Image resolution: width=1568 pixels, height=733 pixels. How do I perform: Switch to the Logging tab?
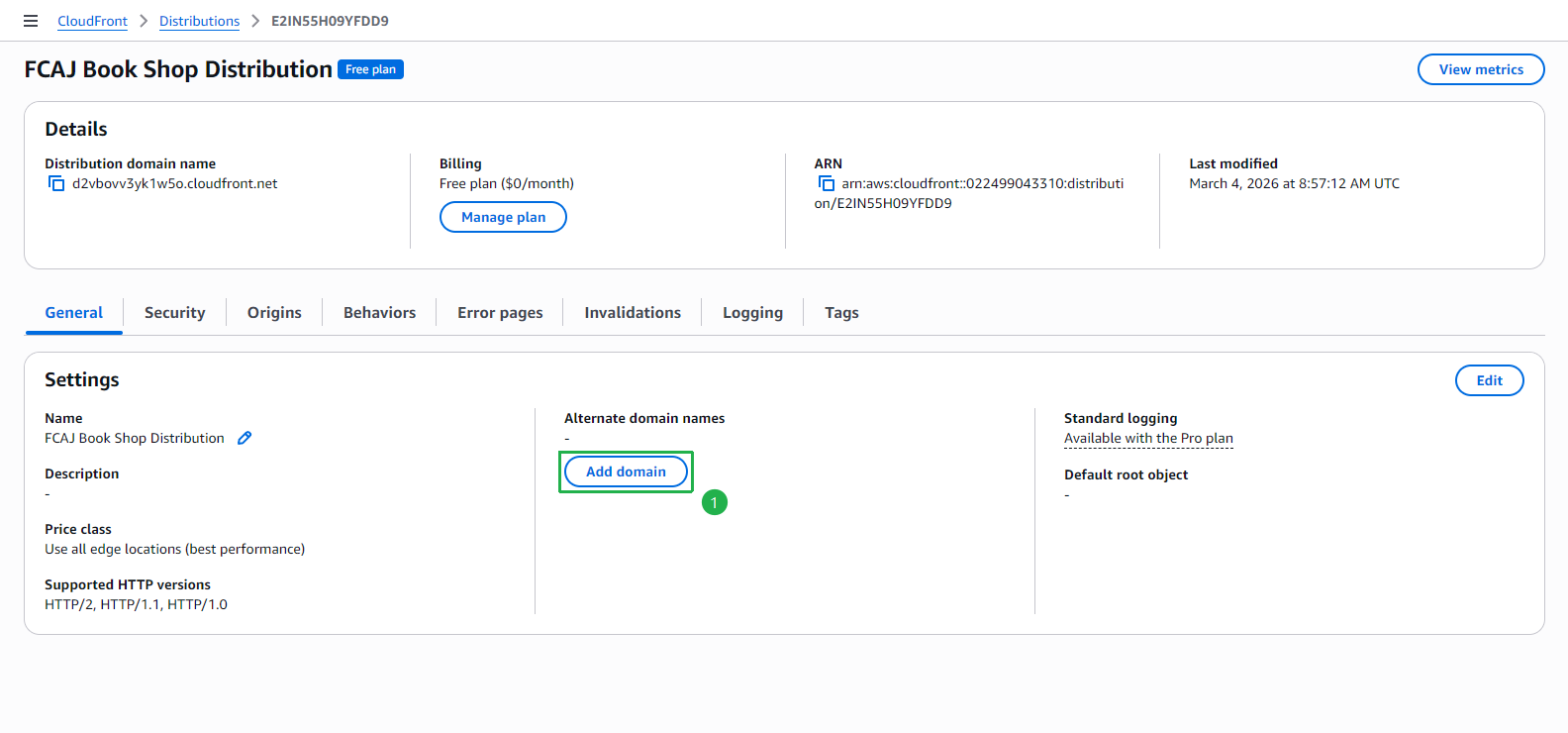click(x=752, y=313)
